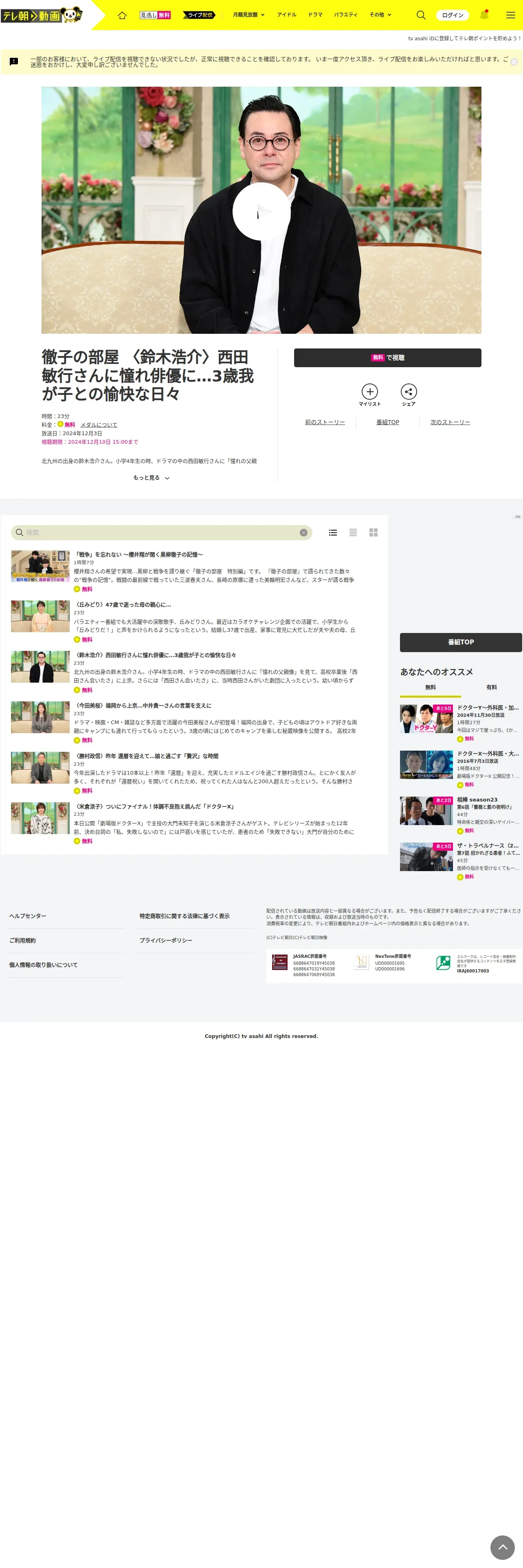Open the notification bell
This screenshot has width=523, height=1568.
484,15
